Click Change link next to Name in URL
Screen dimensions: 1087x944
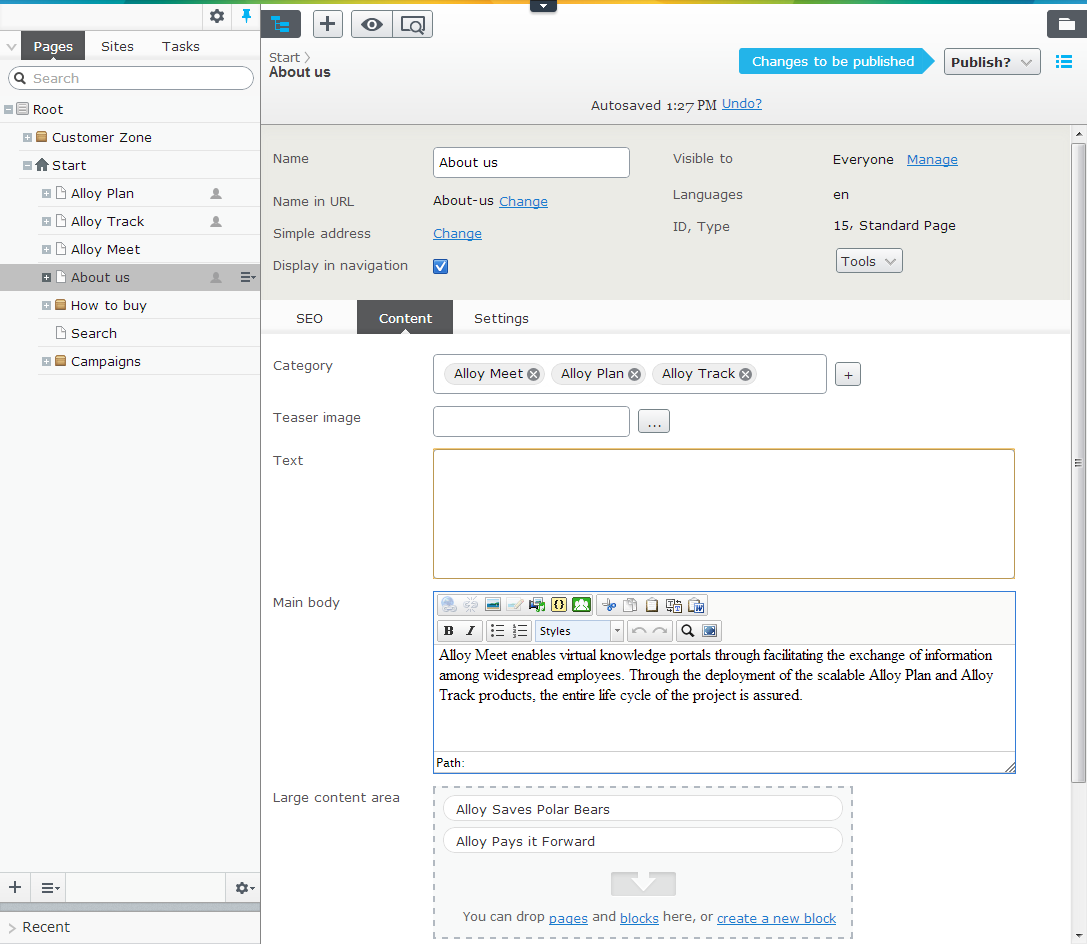[523, 202]
